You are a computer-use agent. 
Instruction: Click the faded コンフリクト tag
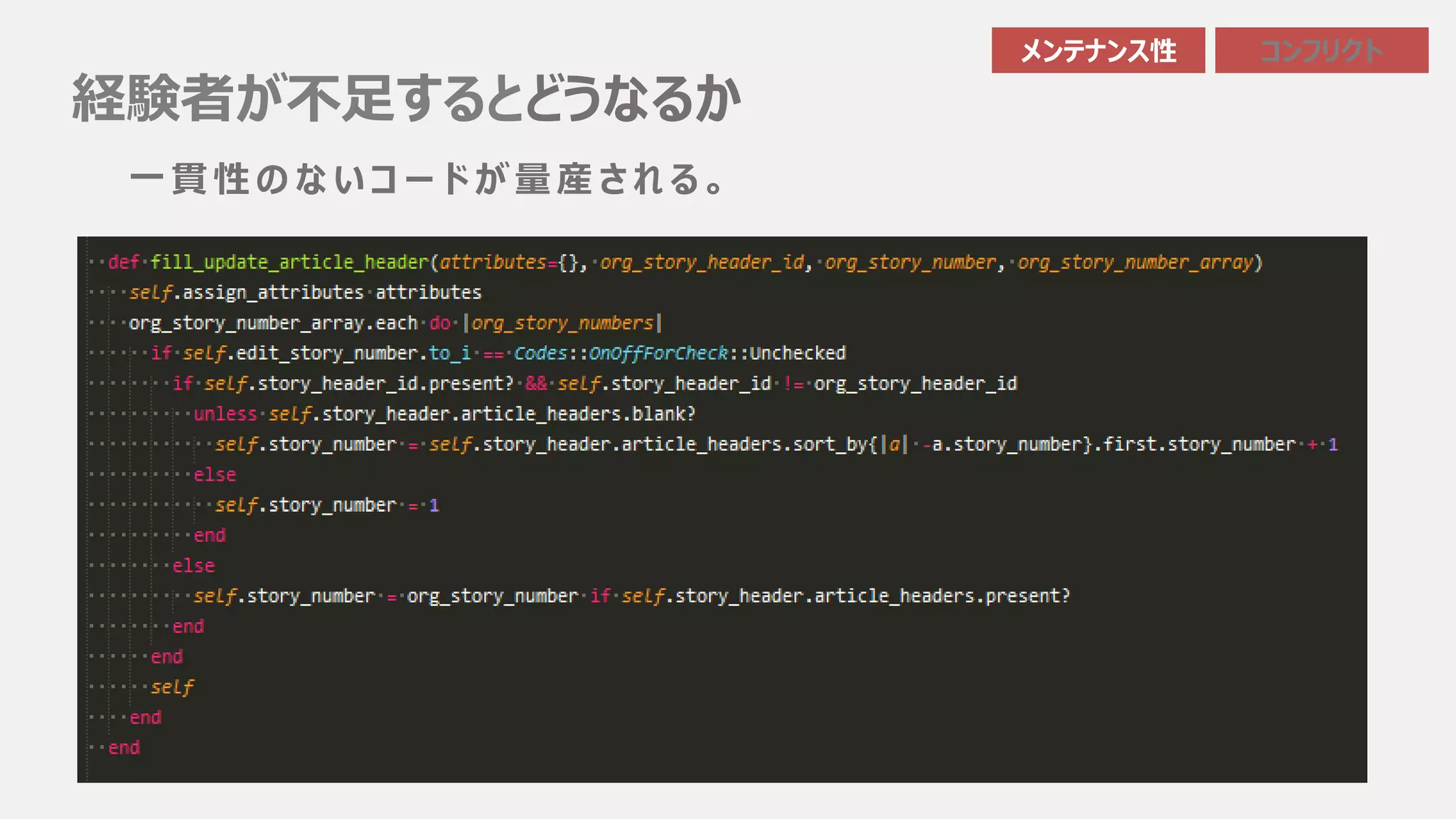point(1321,50)
